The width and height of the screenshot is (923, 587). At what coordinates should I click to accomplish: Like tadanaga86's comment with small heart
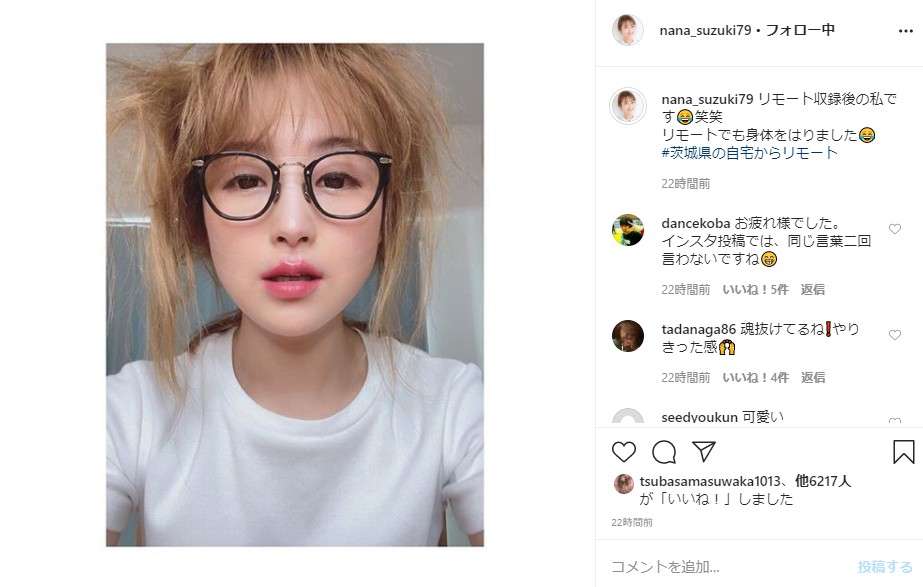tap(895, 335)
